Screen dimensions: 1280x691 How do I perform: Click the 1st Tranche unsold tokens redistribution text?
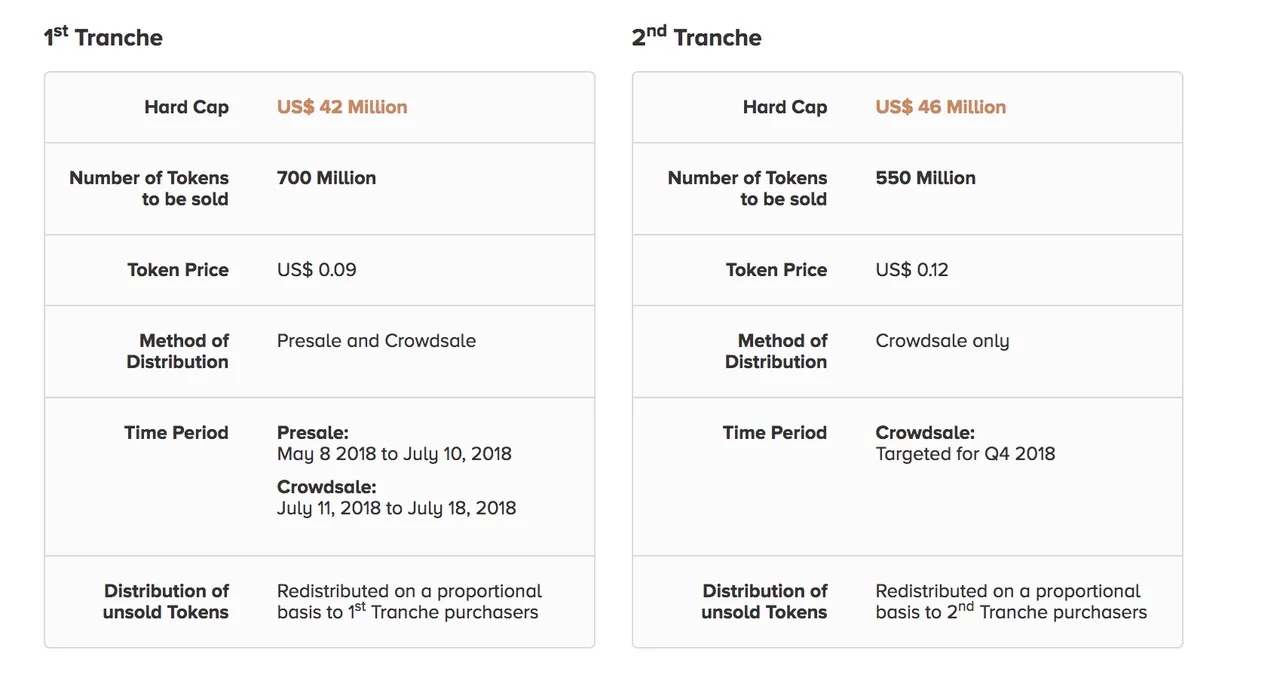coord(410,601)
